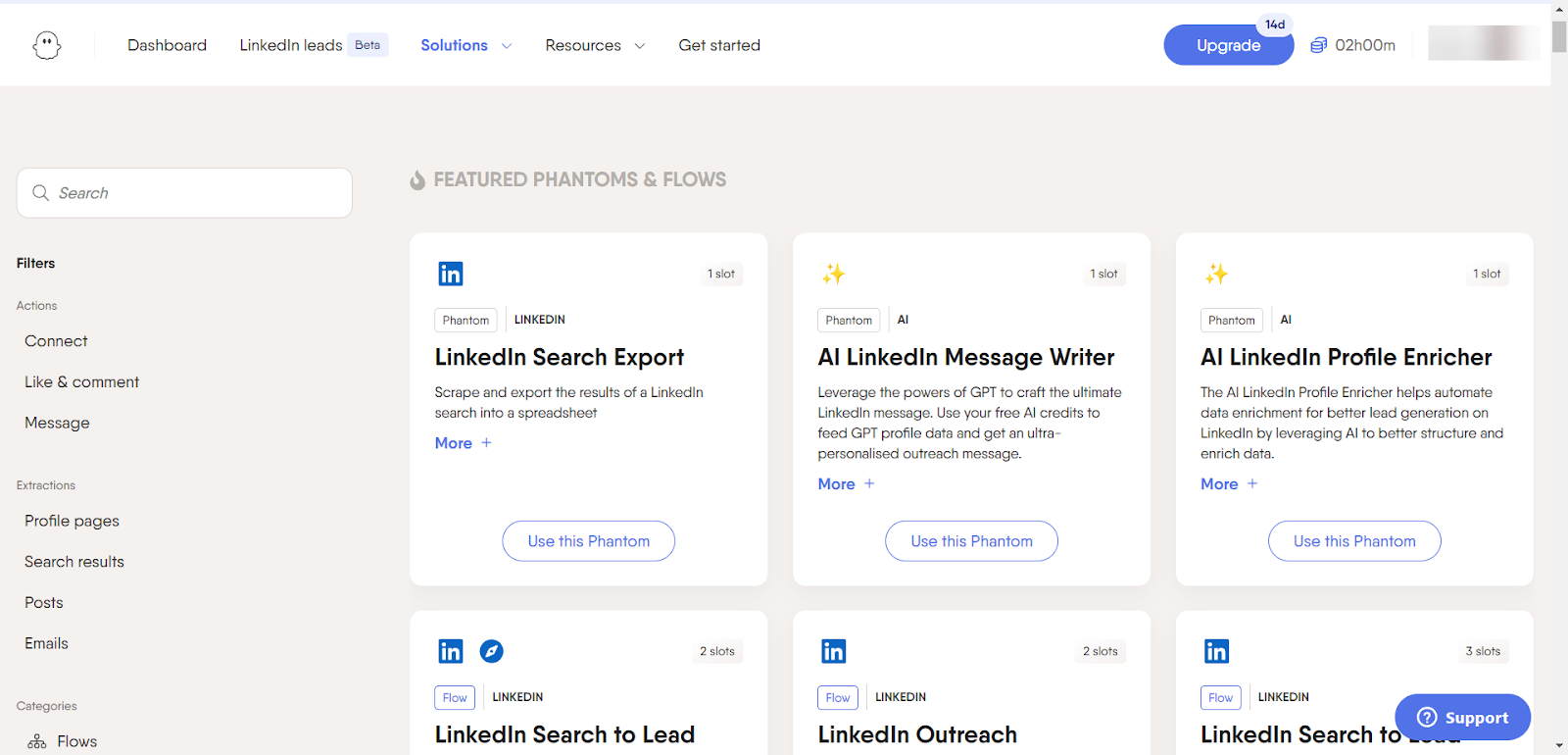Expand the Resources dropdown chevron
Viewport: 1568px width, 755px height.
[x=640, y=46]
